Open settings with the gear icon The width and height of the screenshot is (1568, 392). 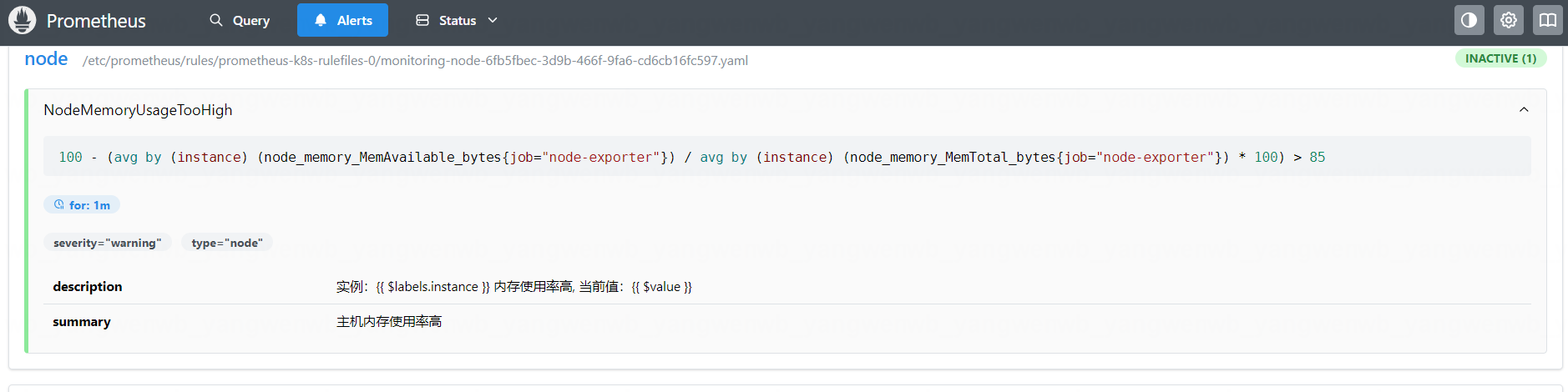1508,20
